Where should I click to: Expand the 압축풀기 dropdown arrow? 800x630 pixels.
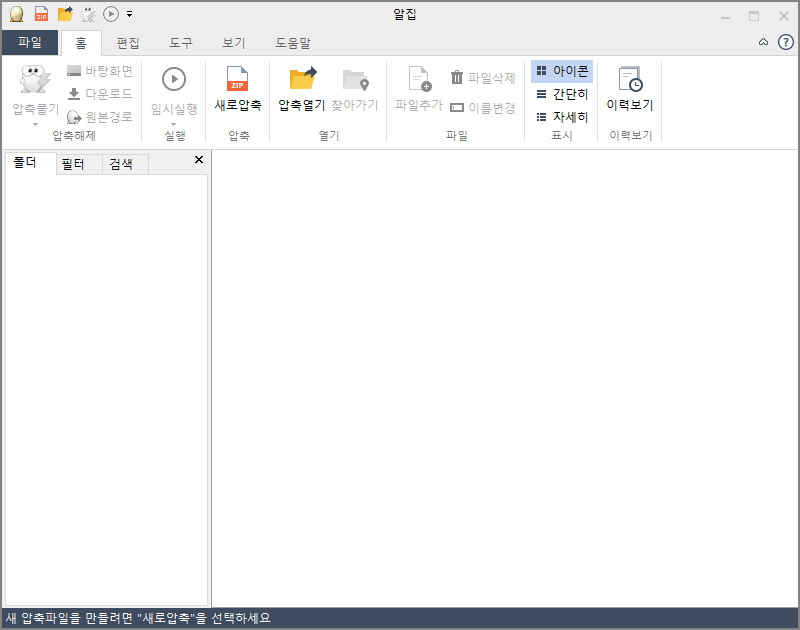pyautogui.click(x=35, y=124)
